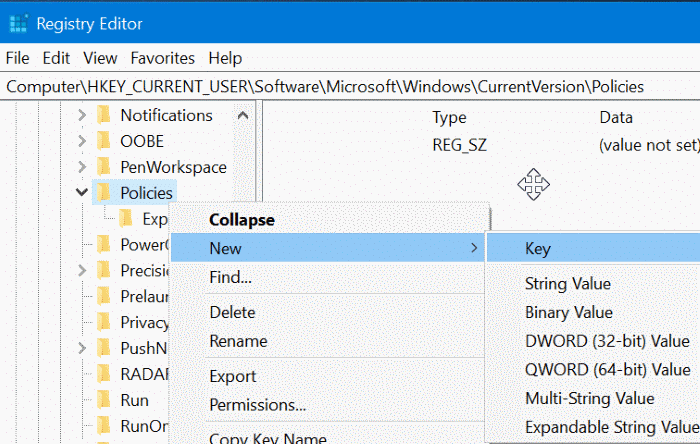
Task: Select the (value not set) data cell
Action: click(x=650, y=145)
